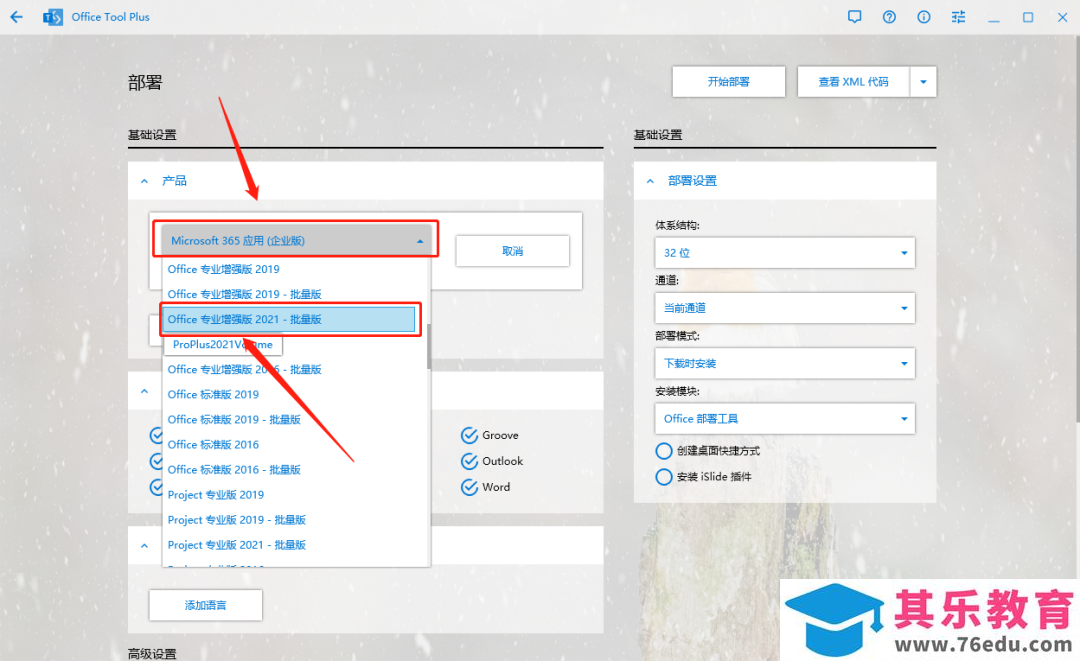Toggle the Word application checkbox
Viewport: 1080px width, 661px height.
coord(469,487)
